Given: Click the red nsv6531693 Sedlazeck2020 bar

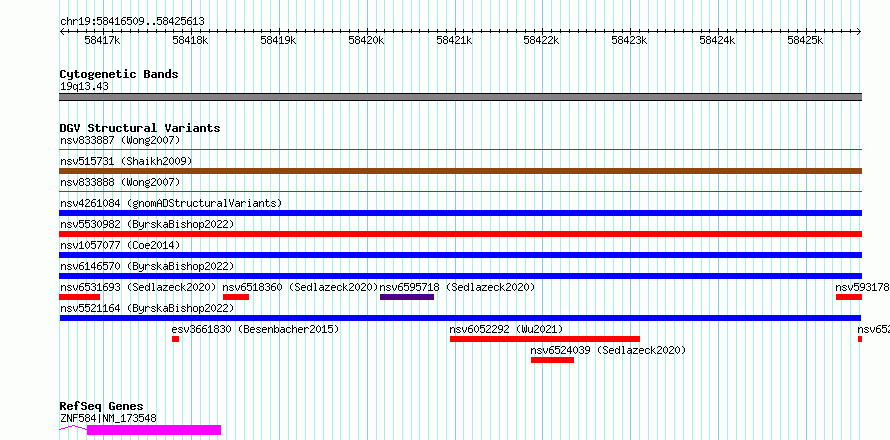Looking at the screenshot, I should 79,297.
